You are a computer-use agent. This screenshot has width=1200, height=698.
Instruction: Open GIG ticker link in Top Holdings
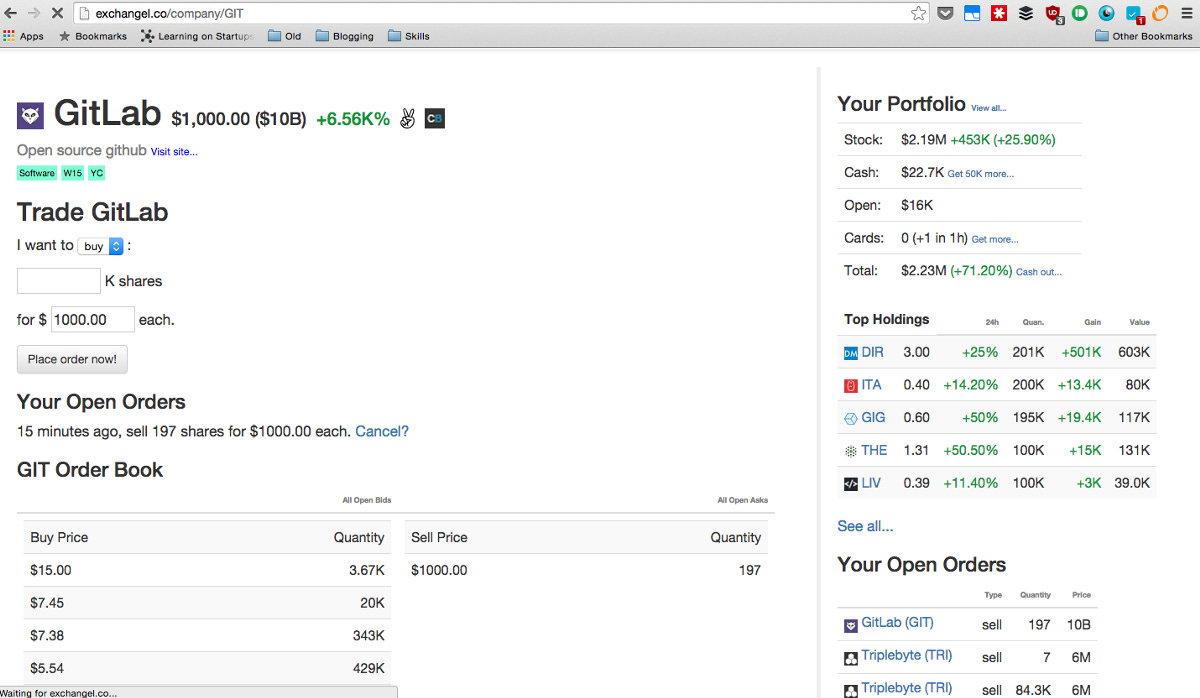click(x=873, y=418)
